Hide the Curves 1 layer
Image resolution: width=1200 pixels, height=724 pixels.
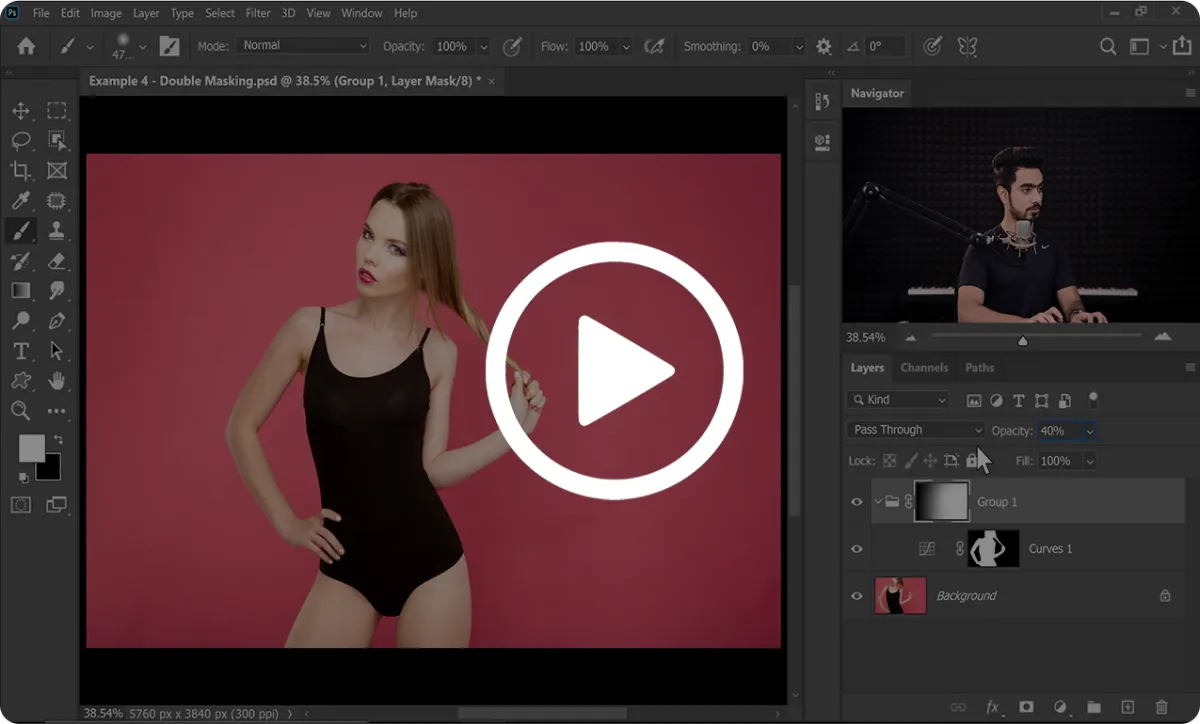point(856,549)
